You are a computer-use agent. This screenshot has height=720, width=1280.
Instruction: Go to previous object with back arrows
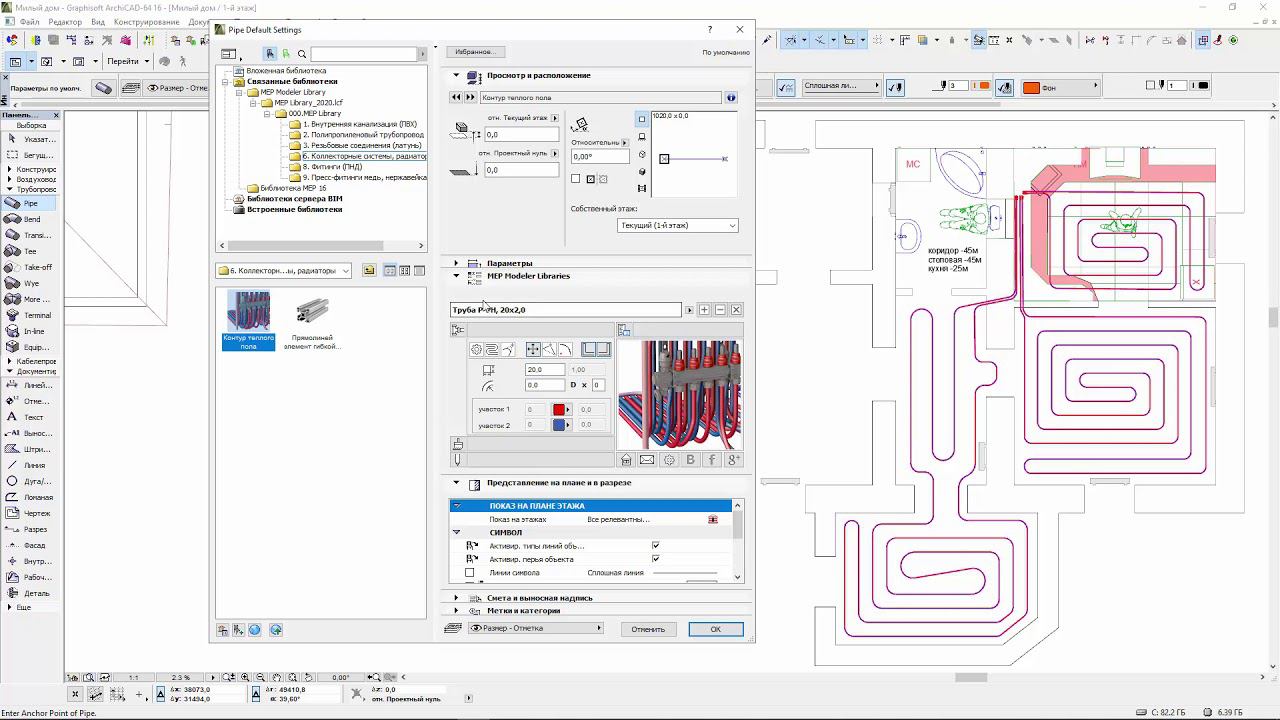click(456, 98)
